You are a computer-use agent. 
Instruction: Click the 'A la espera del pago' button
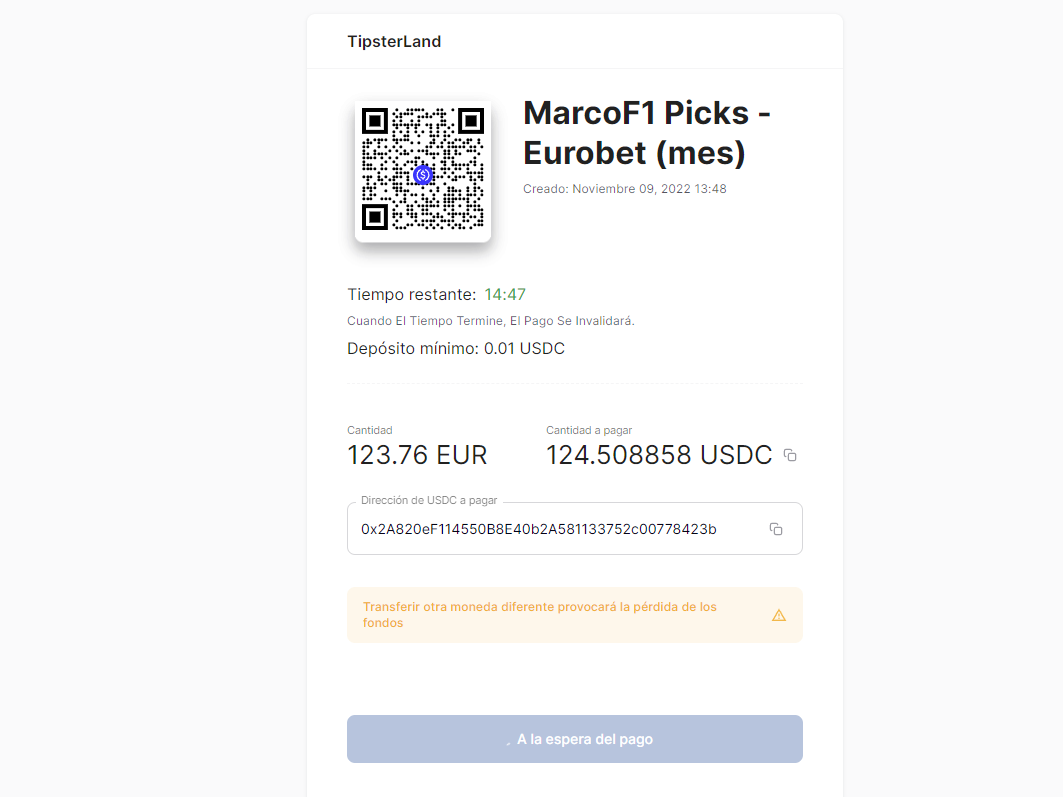575,739
